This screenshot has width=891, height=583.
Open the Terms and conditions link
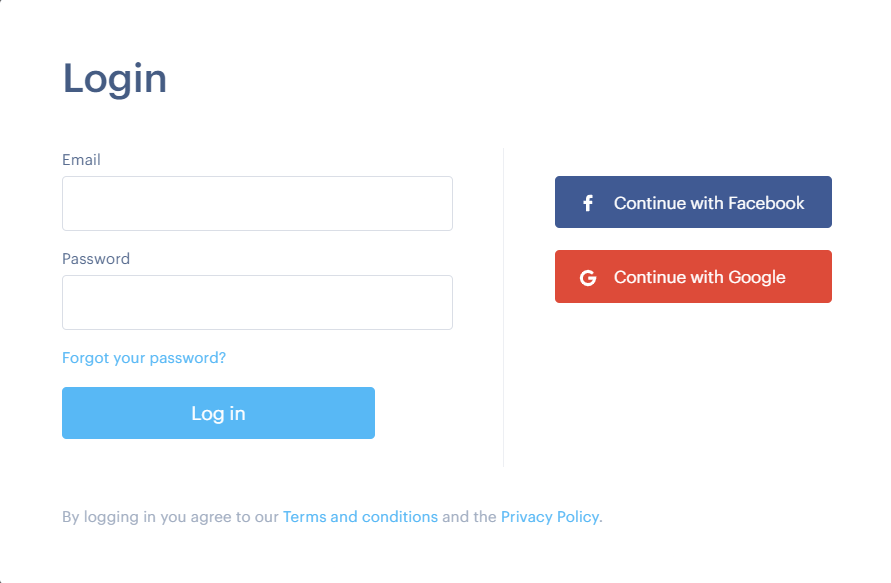coord(360,516)
